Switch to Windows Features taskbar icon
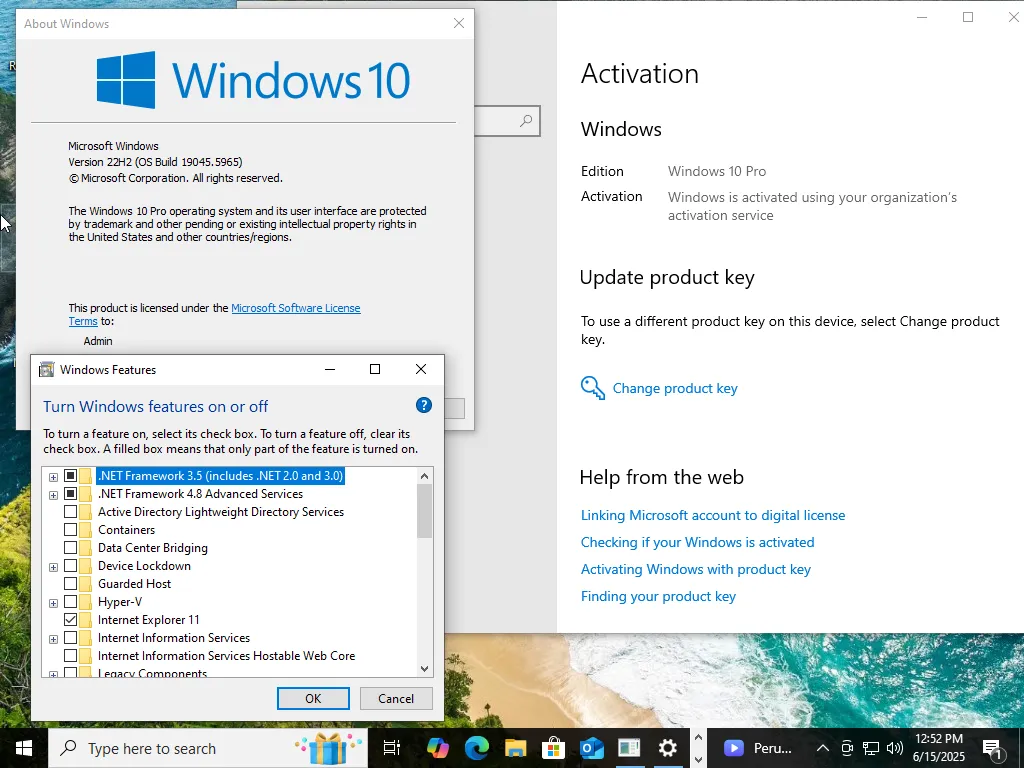Screen dimensions: 1024x768 tap(630, 748)
